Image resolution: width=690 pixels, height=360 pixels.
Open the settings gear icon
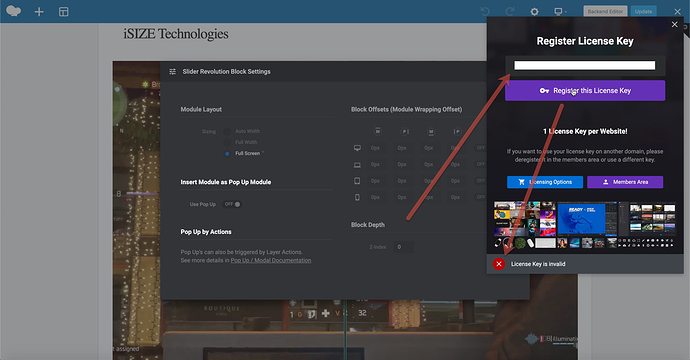534,12
